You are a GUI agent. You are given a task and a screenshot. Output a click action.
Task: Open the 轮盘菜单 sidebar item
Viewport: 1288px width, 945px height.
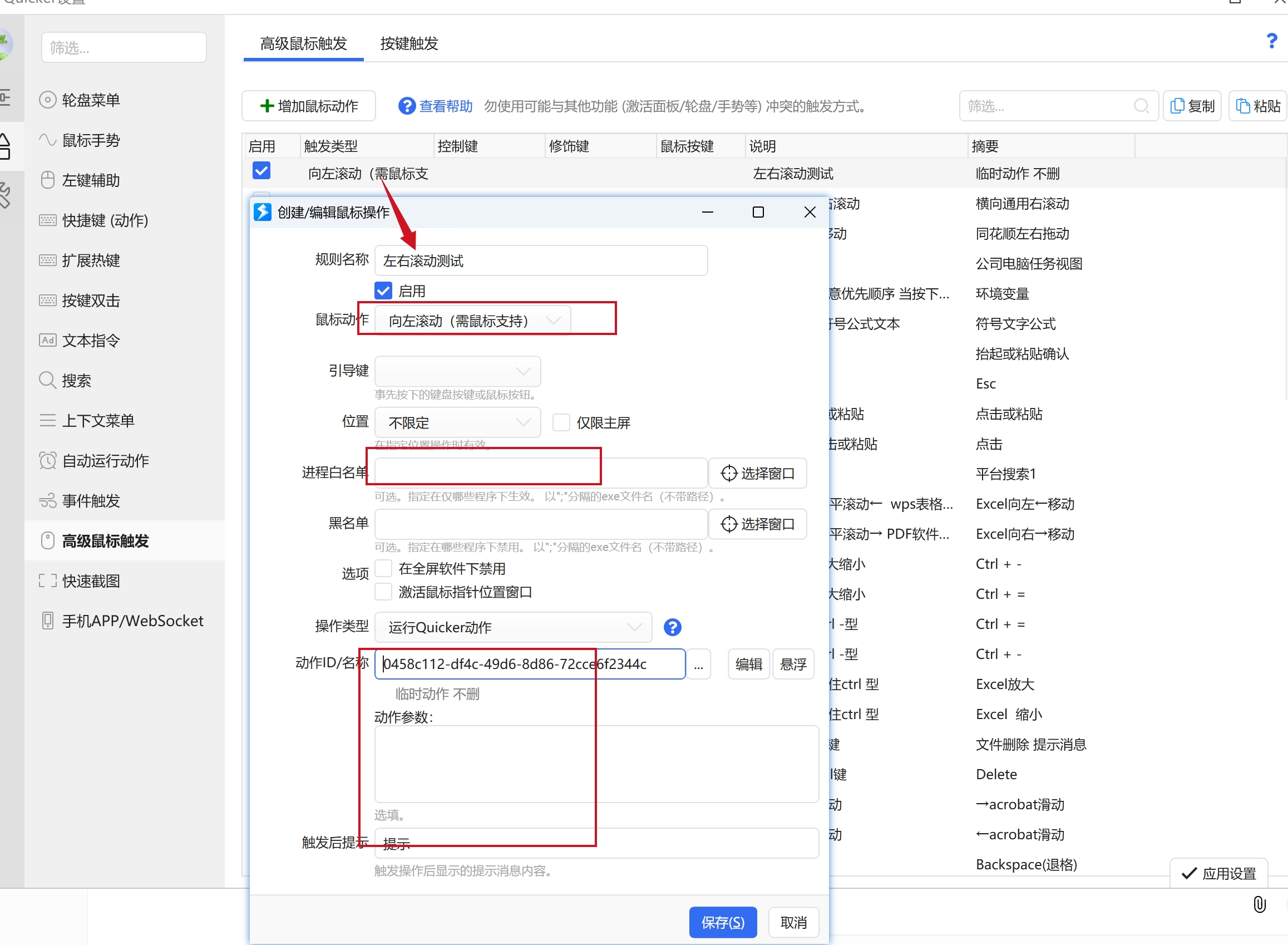[x=91, y=100]
